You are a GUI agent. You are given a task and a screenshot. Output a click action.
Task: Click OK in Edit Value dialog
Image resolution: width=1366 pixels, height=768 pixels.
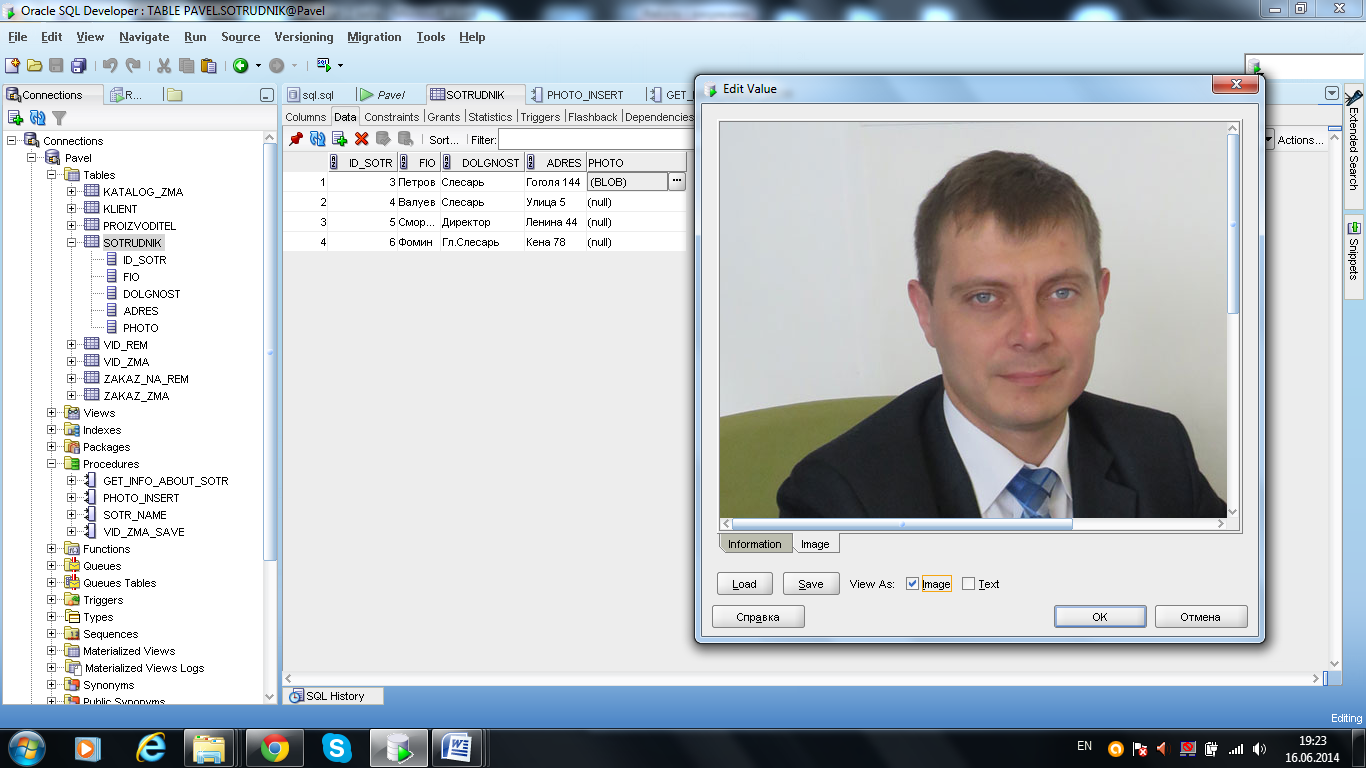[1100, 617]
